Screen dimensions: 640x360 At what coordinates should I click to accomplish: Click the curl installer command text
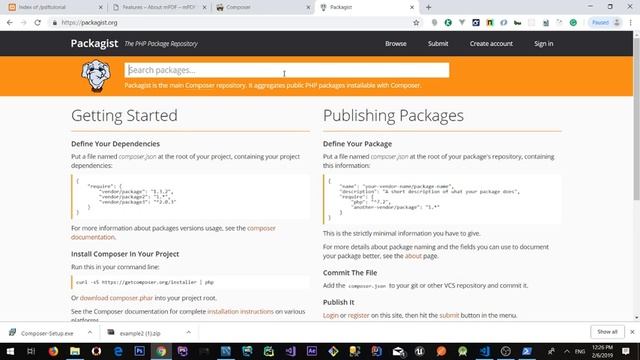coord(145,282)
